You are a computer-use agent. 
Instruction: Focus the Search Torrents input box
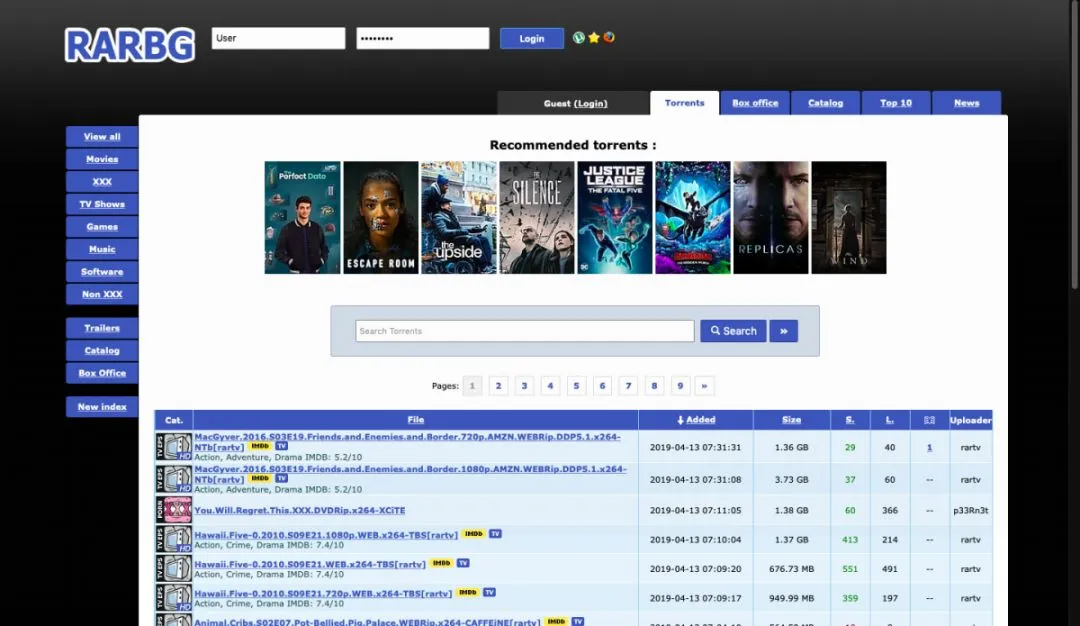[525, 331]
